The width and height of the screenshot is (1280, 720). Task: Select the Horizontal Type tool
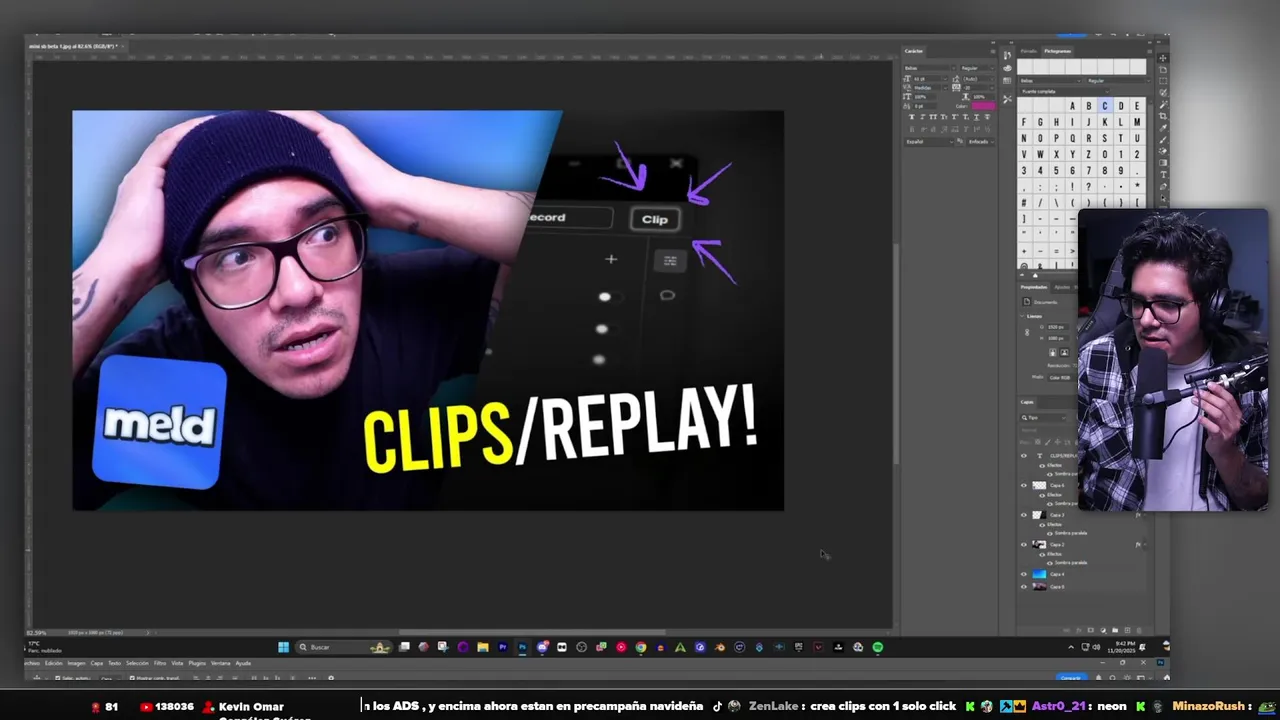click(1163, 174)
